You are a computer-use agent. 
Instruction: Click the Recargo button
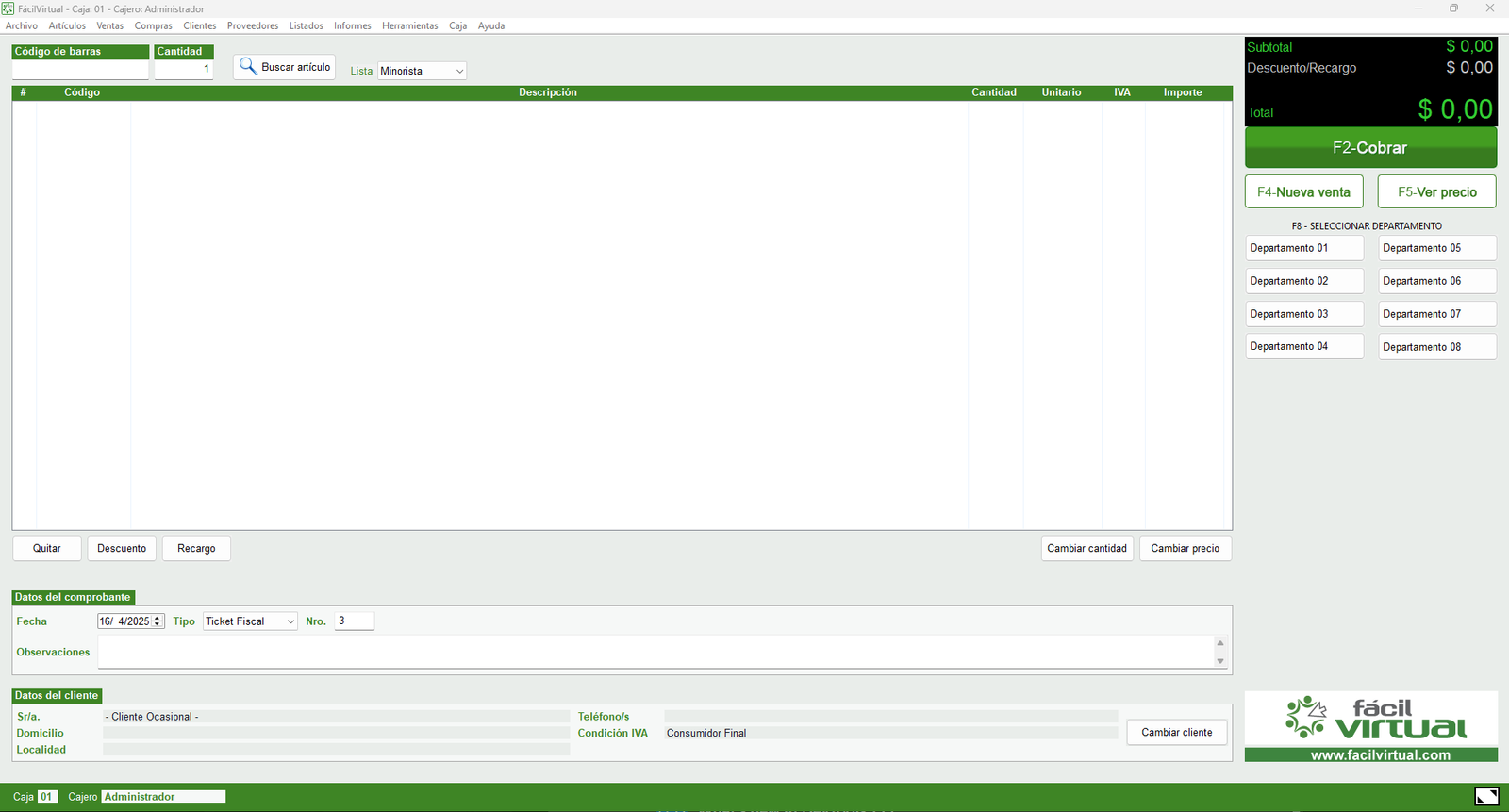click(196, 548)
